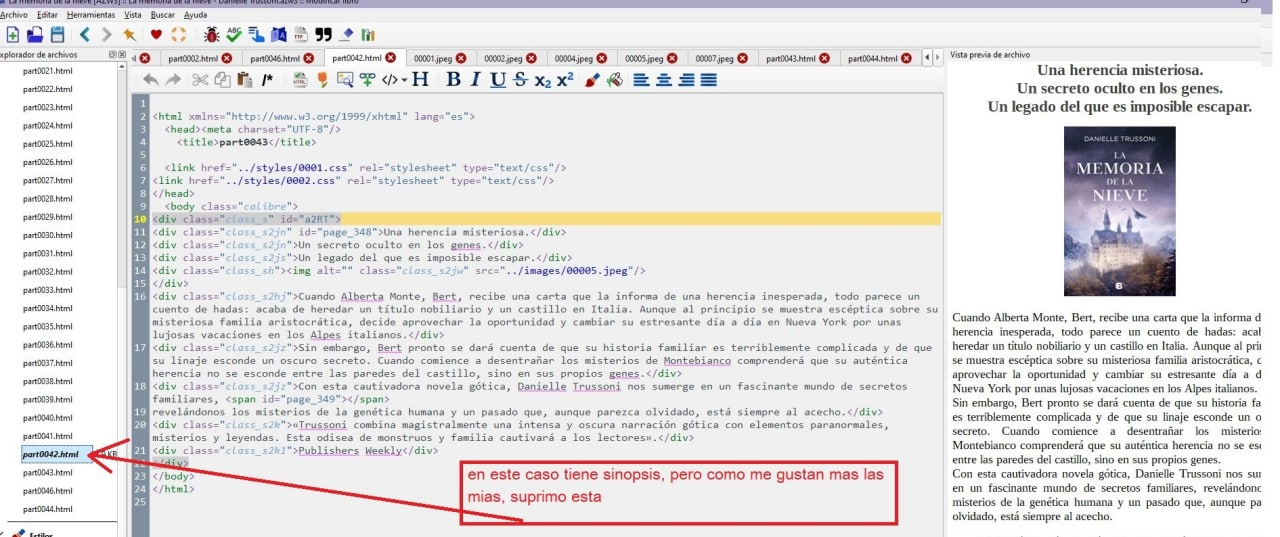Center align text
This screenshot has height=537, width=1280.
[664, 80]
